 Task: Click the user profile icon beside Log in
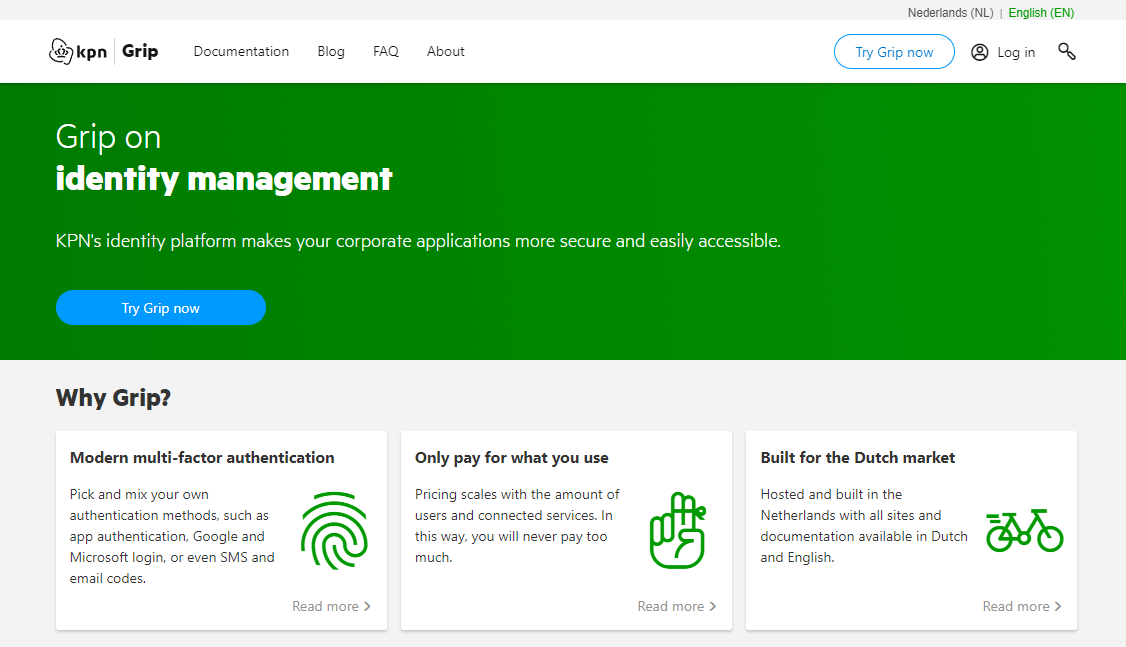pyautogui.click(x=980, y=52)
